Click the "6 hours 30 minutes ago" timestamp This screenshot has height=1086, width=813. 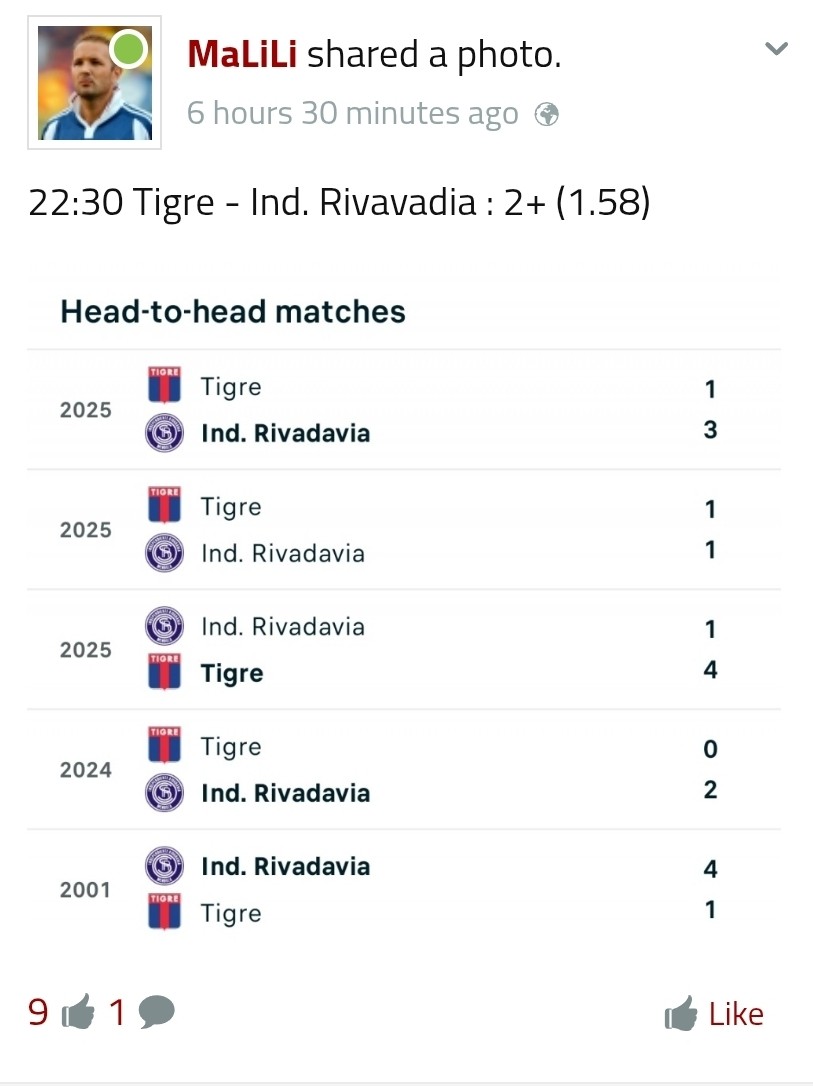click(x=352, y=114)
